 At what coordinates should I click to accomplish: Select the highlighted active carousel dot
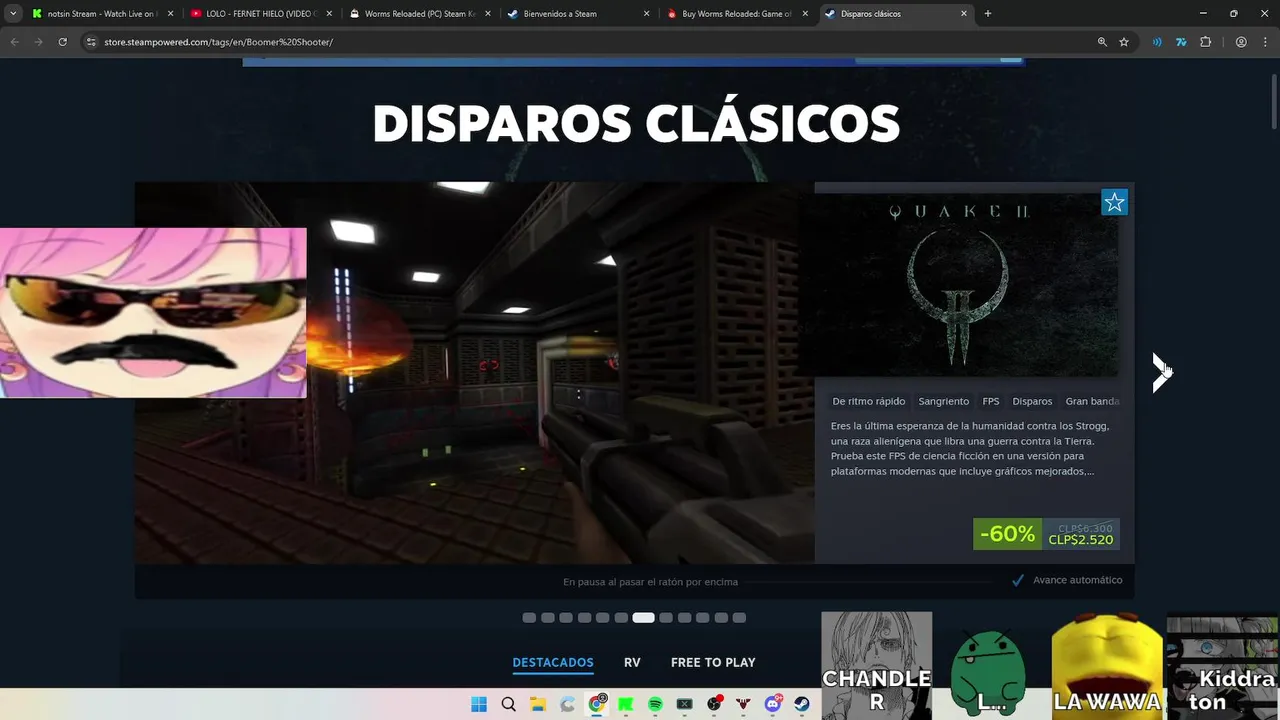click(643, 618)
